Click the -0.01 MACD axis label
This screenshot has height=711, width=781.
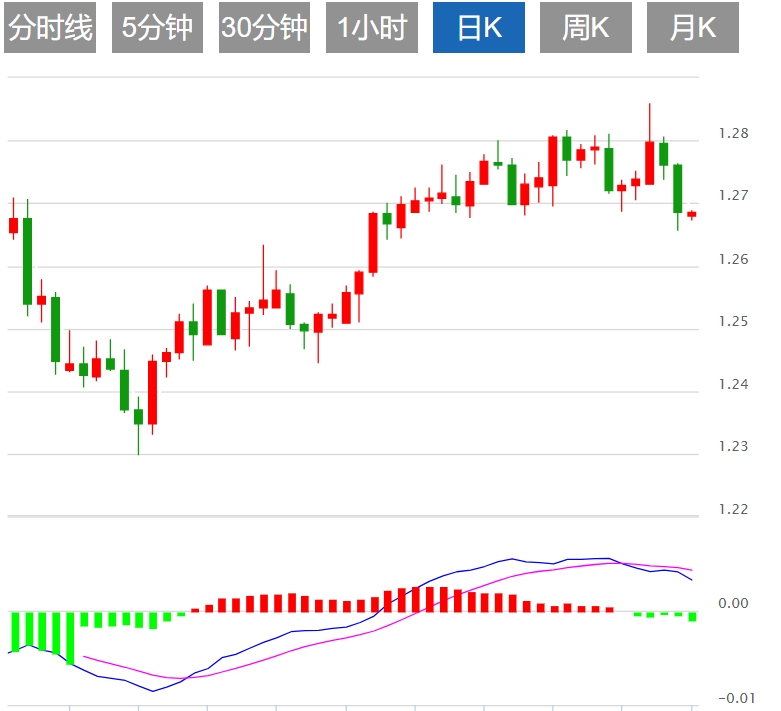[737, 698]
